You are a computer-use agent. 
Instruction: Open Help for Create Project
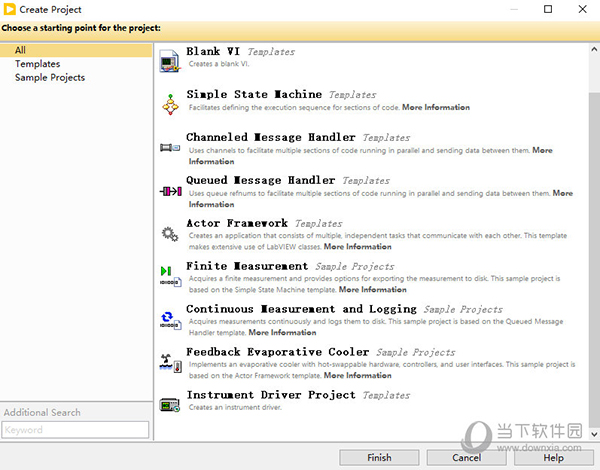(x=553, y=458)
